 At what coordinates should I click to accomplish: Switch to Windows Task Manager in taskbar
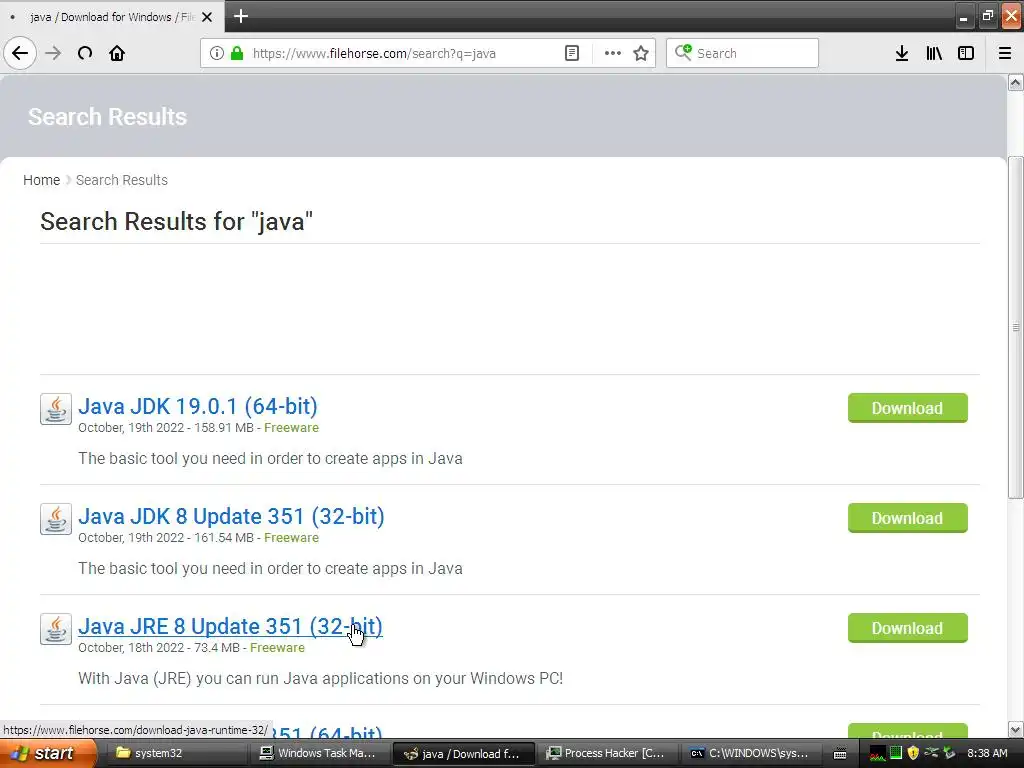319,753
